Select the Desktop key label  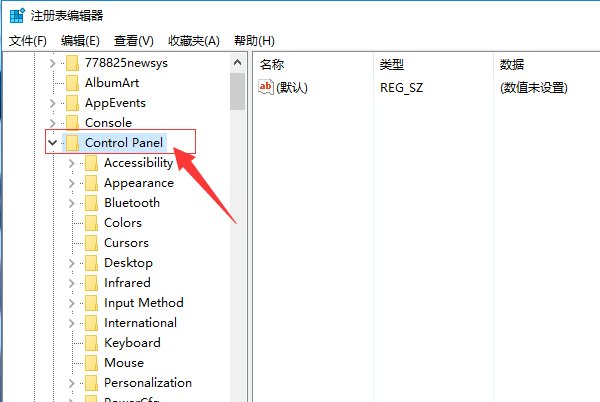tap(129, 263)
